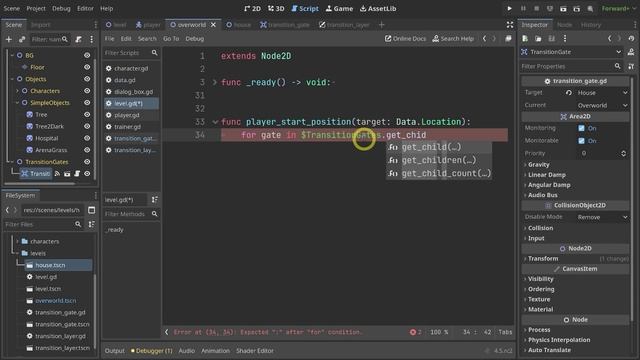Toggle visibility of Hospital node
Image resolution: width=640 pixels, height=360 pixels.
(87, 138)
